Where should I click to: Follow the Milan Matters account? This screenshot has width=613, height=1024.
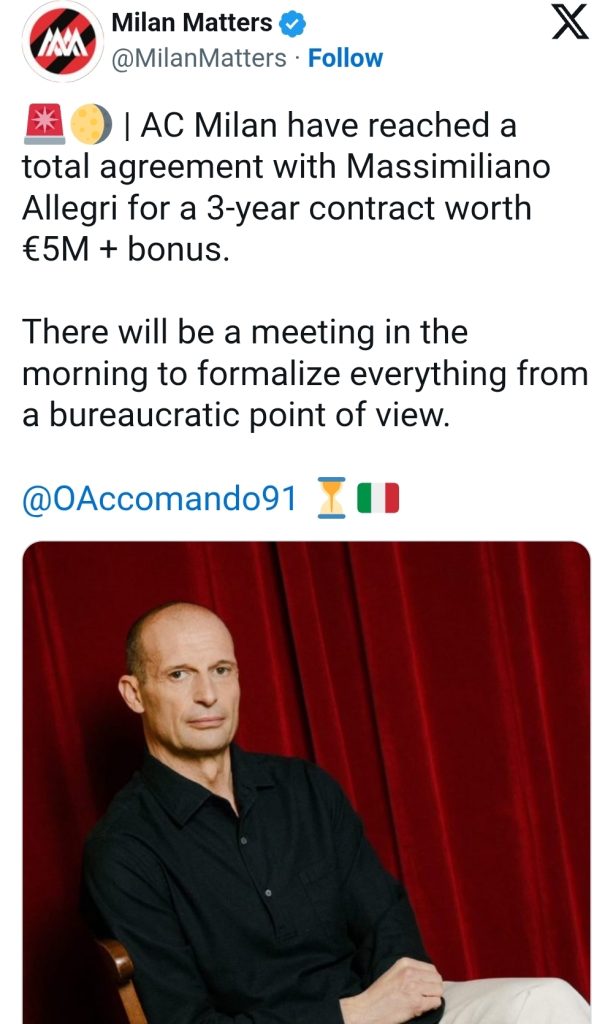(x=345, y=59)
